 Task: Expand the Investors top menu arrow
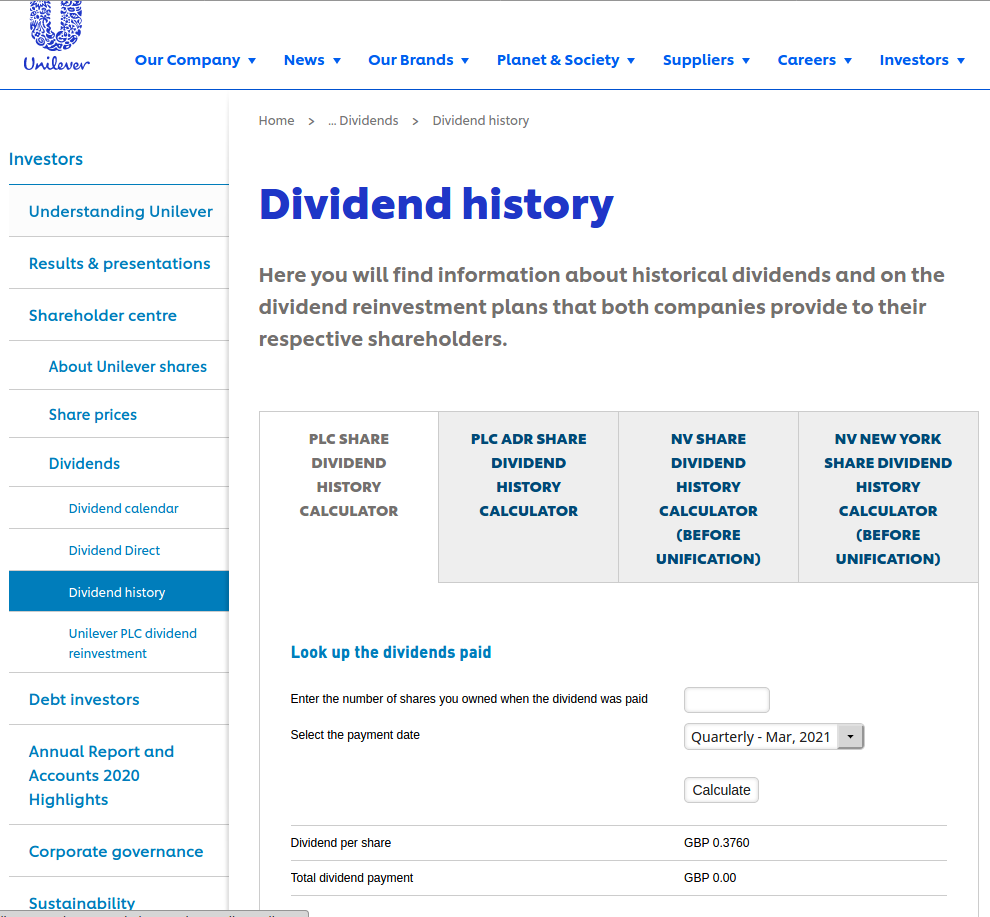[961, 61]
